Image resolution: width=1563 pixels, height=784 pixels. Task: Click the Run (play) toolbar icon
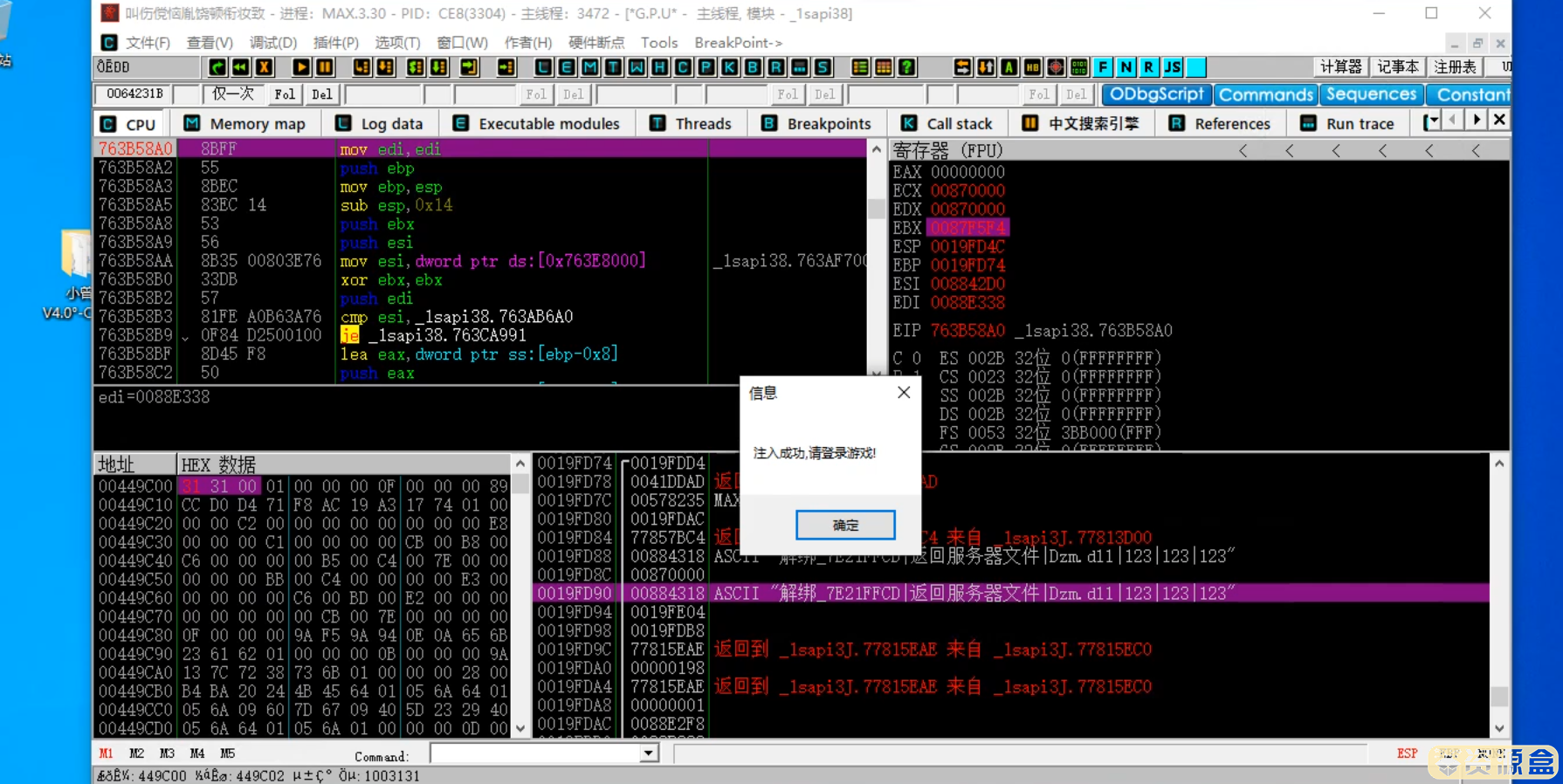[301, 67]
